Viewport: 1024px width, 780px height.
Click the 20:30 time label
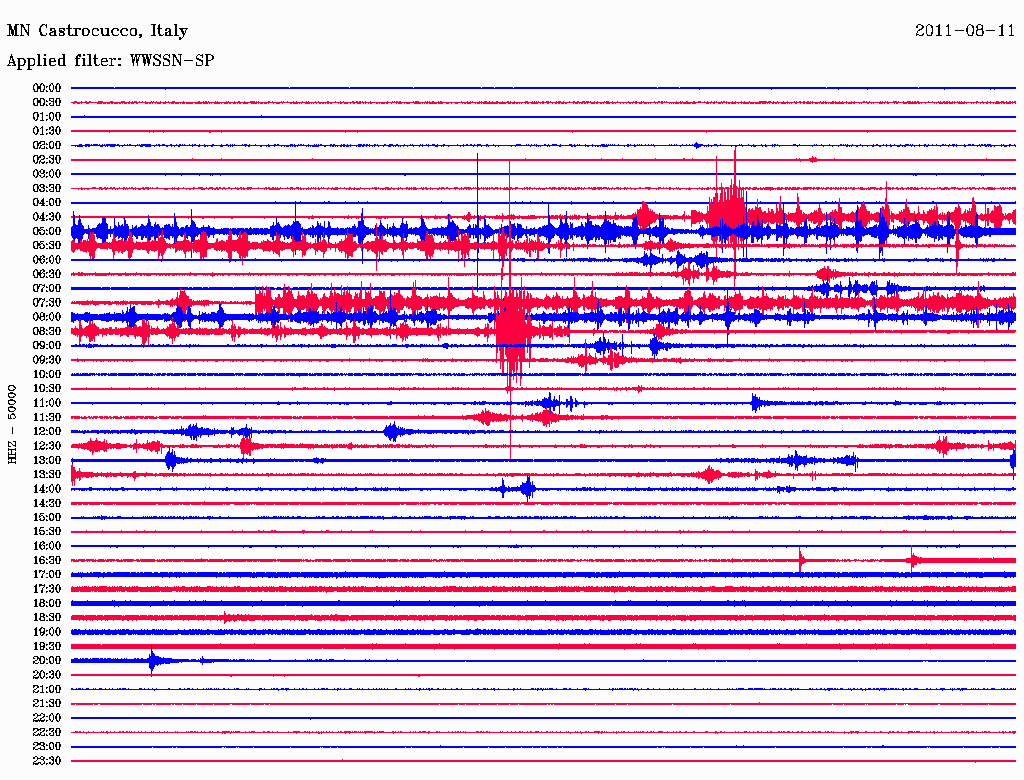coord(47,675)
